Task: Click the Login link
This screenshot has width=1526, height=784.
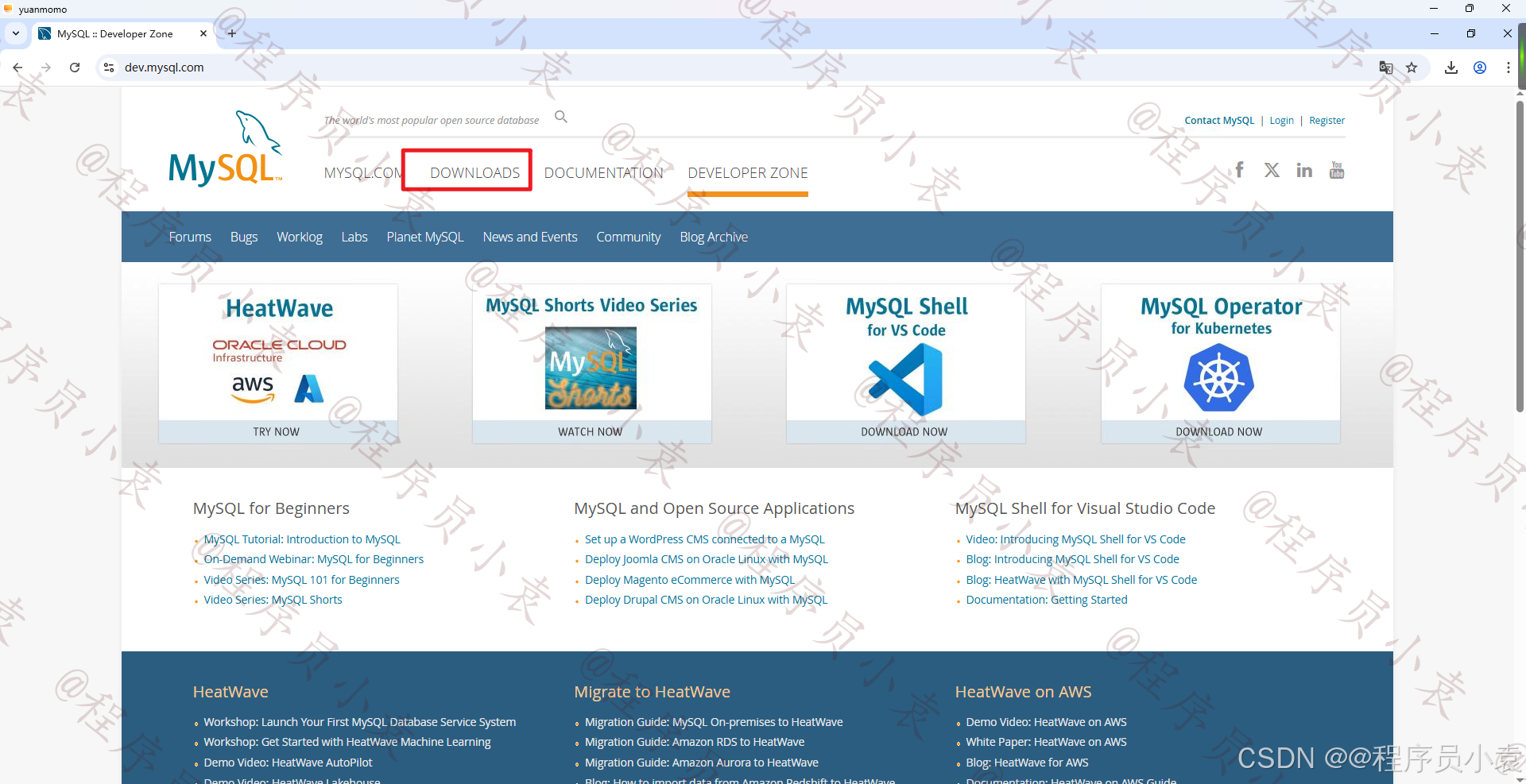Action: tap(1281, 121)
